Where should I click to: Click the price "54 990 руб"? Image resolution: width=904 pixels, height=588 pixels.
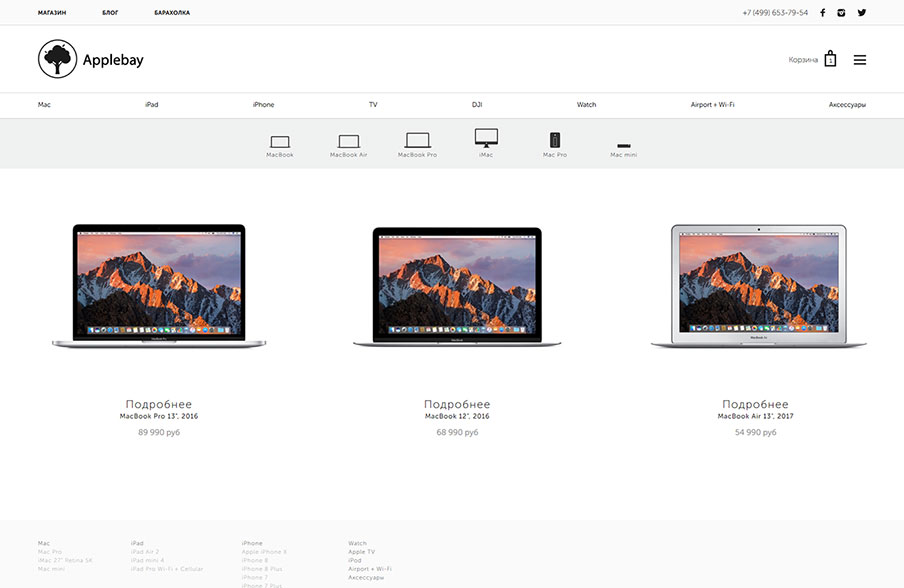click(755, 432)
